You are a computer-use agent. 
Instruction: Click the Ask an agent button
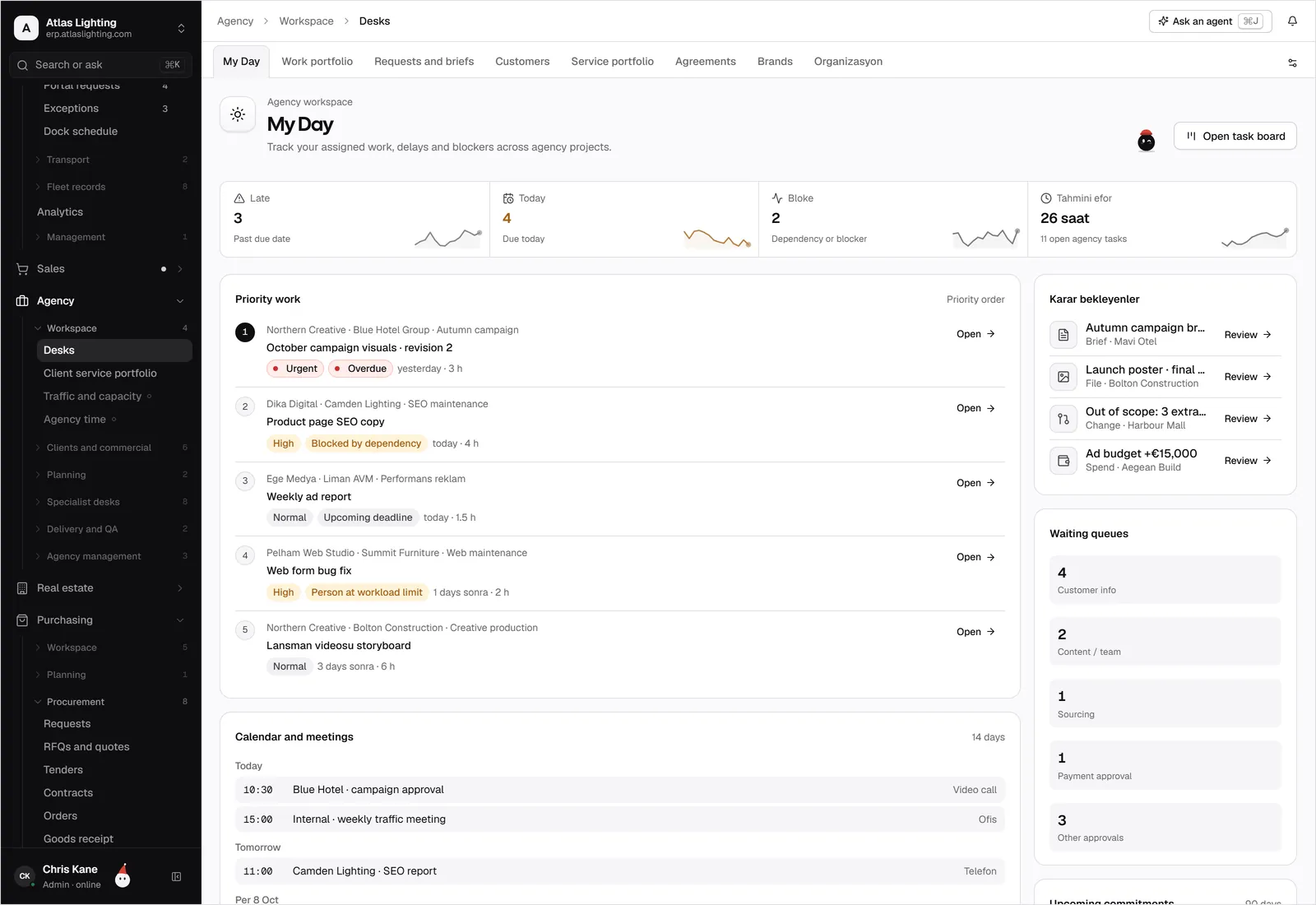(1210, 21)
